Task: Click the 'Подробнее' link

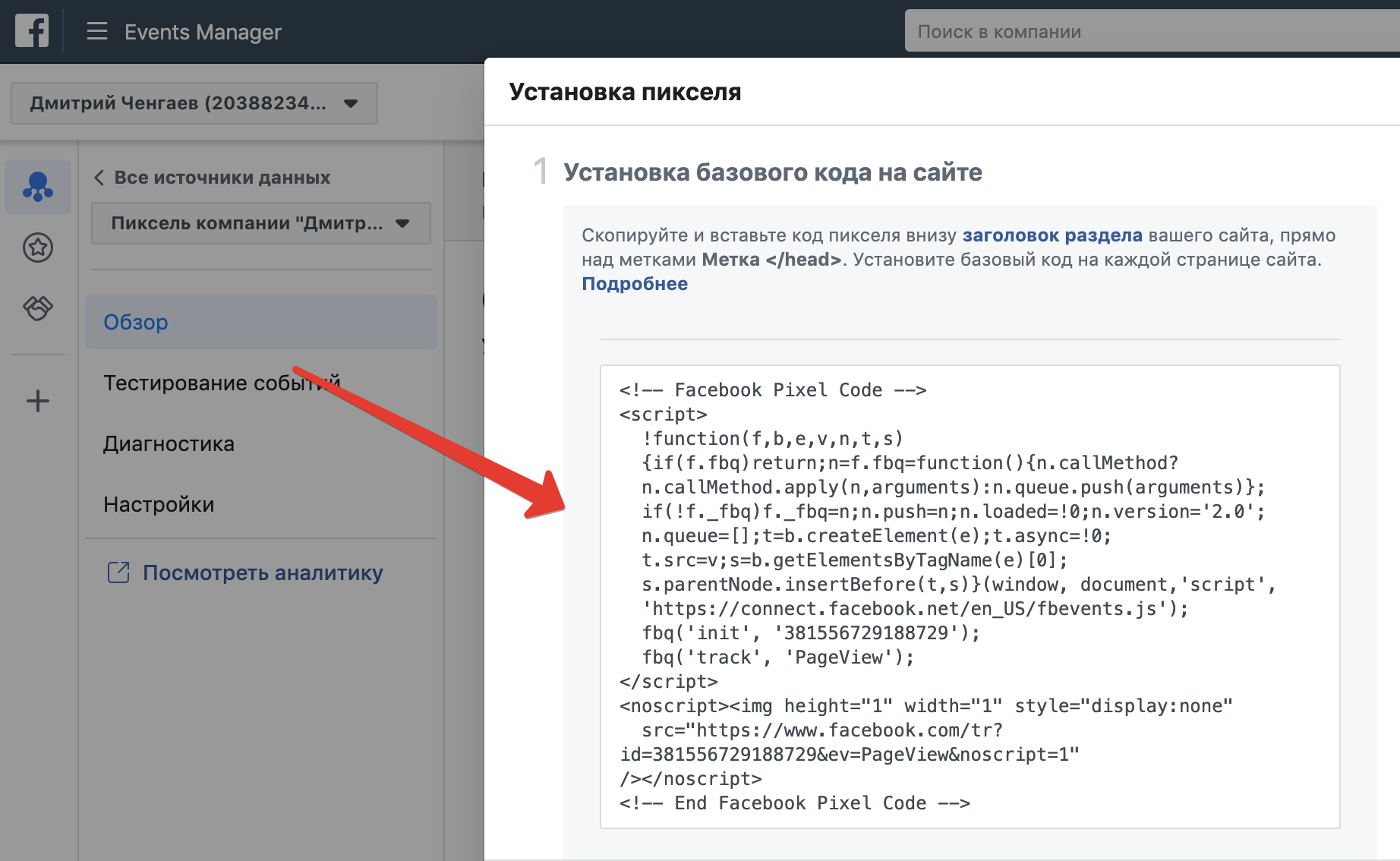Action: [635, 284]
